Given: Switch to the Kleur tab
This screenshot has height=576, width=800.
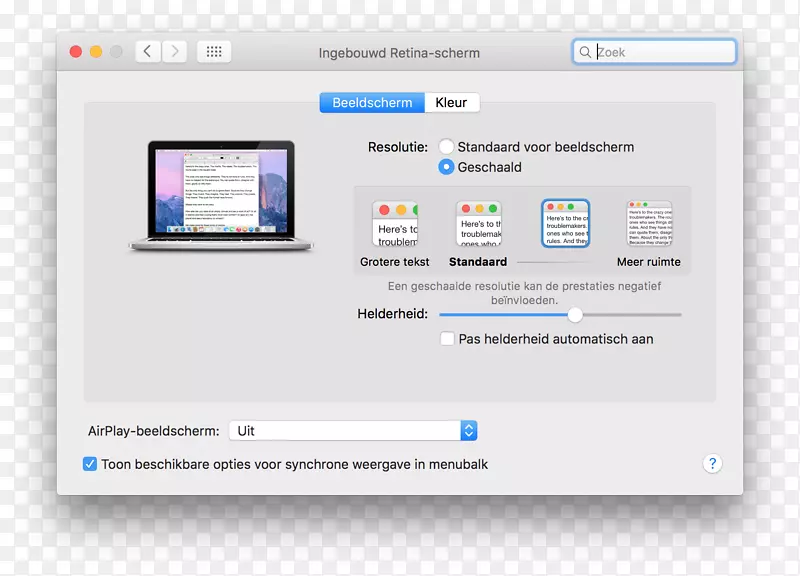Looking at the screenshot, I should [x=451, y=102].
